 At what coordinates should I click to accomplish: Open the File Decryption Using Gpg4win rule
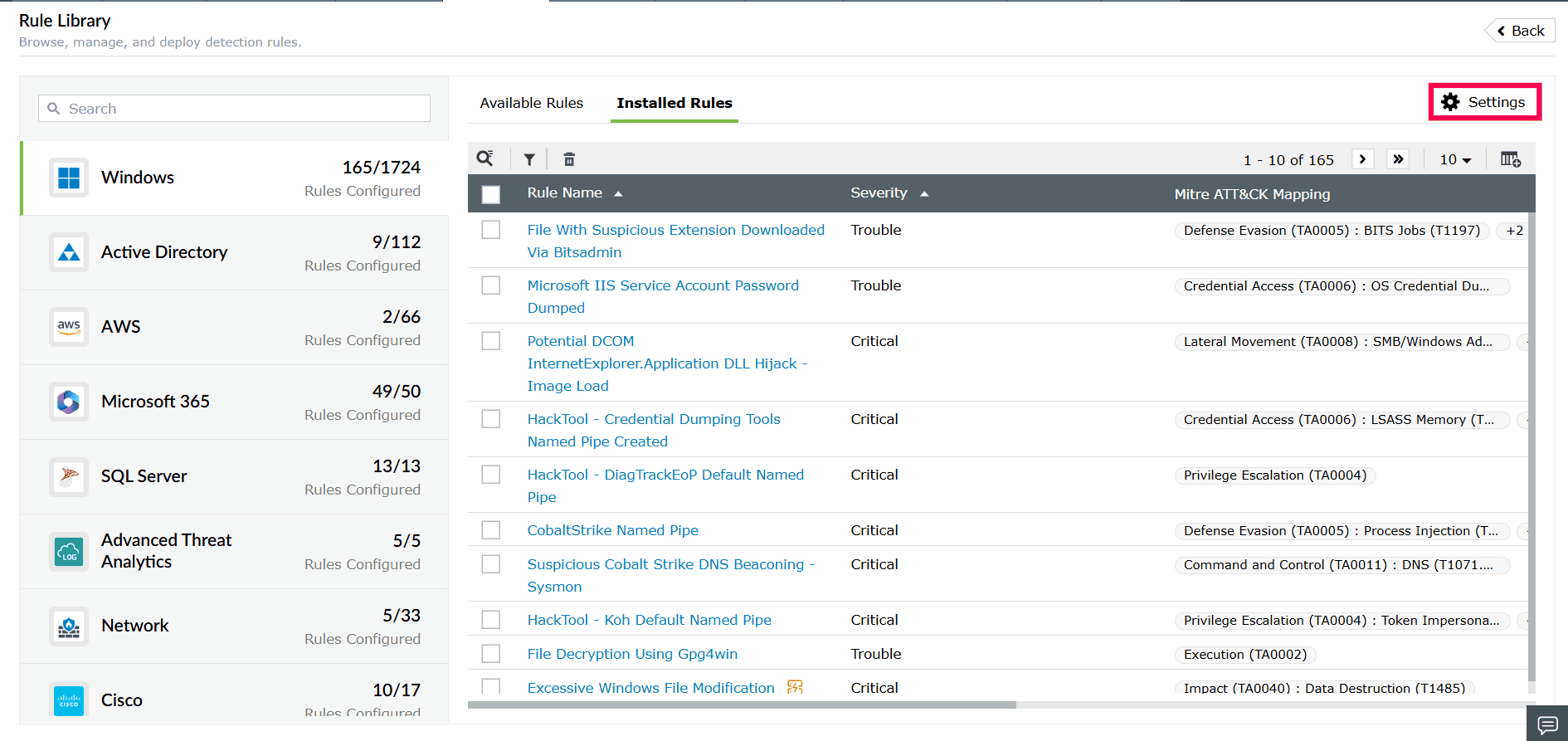click(x=632, y=654)
